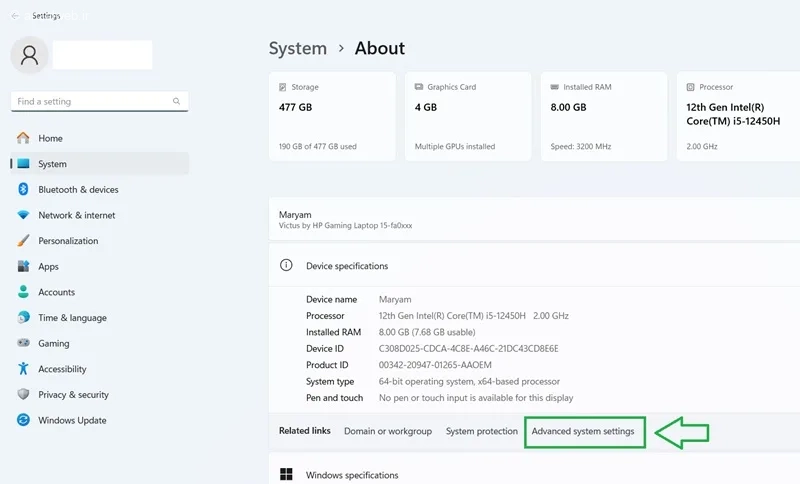
Task: Click the Processor i5-12450H card
Action: (738, 116)
